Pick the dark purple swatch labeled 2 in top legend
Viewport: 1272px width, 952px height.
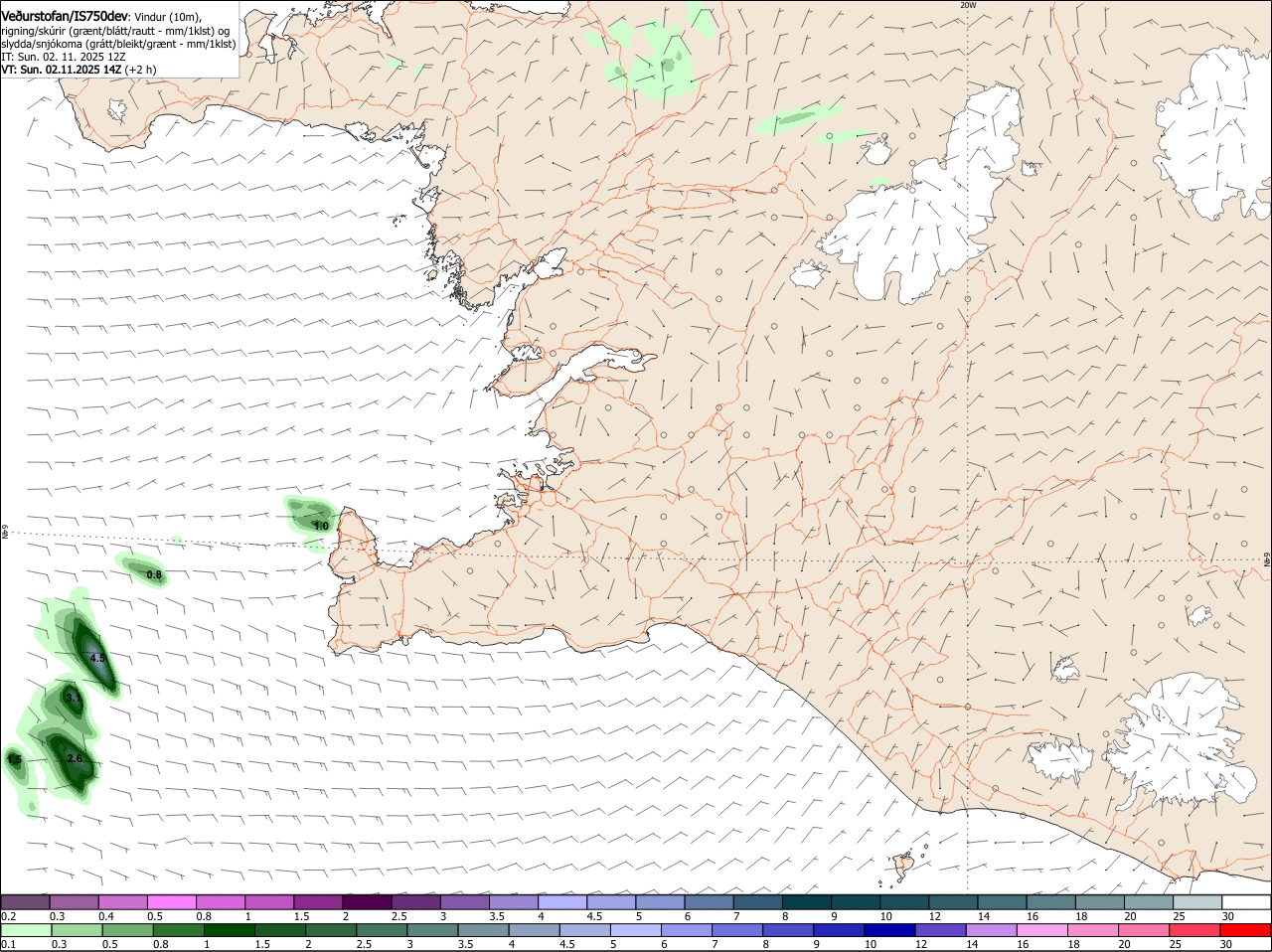(367, 901)
